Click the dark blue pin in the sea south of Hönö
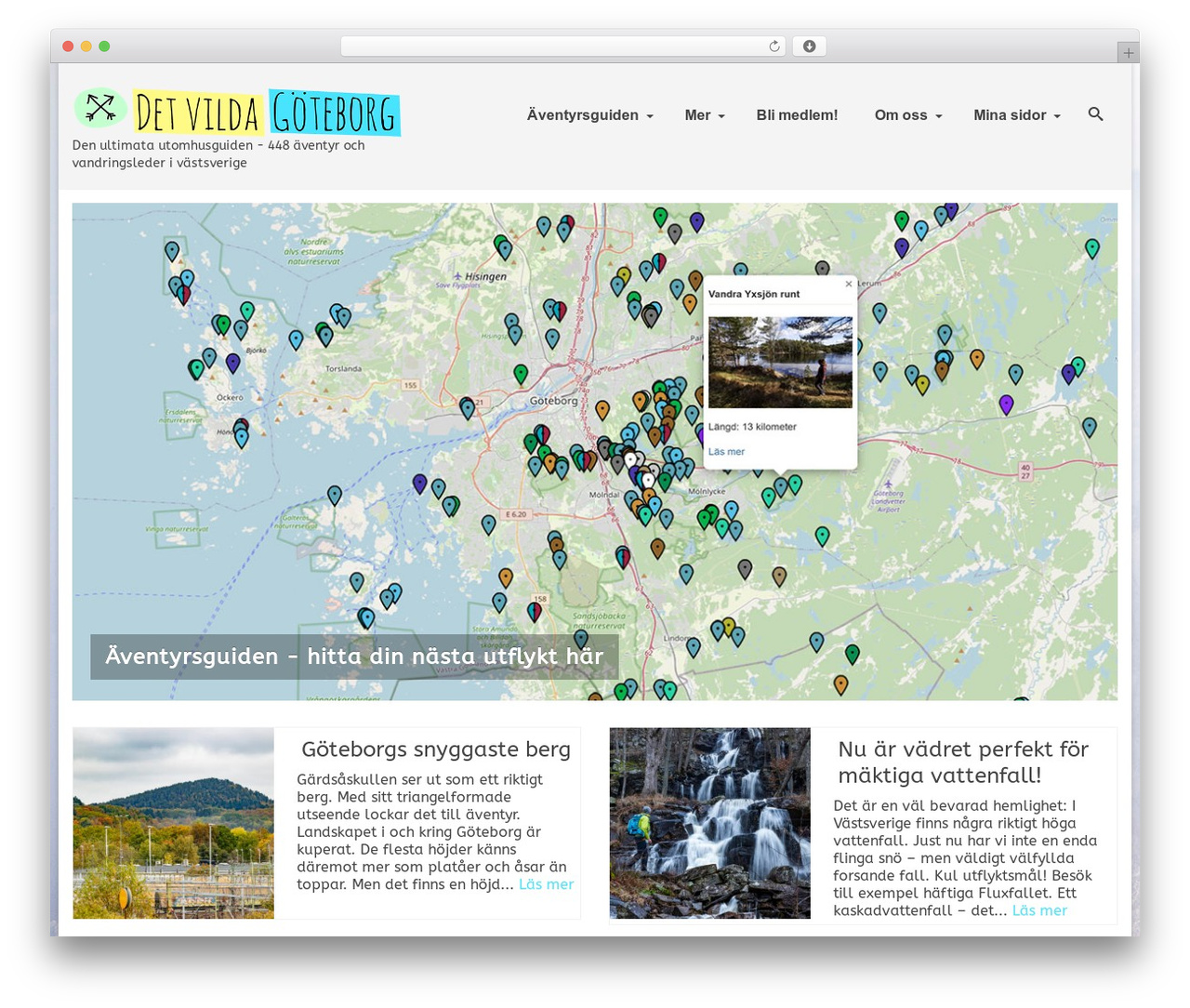The width and height of the screenshot is (1190, 1008). 419,484
